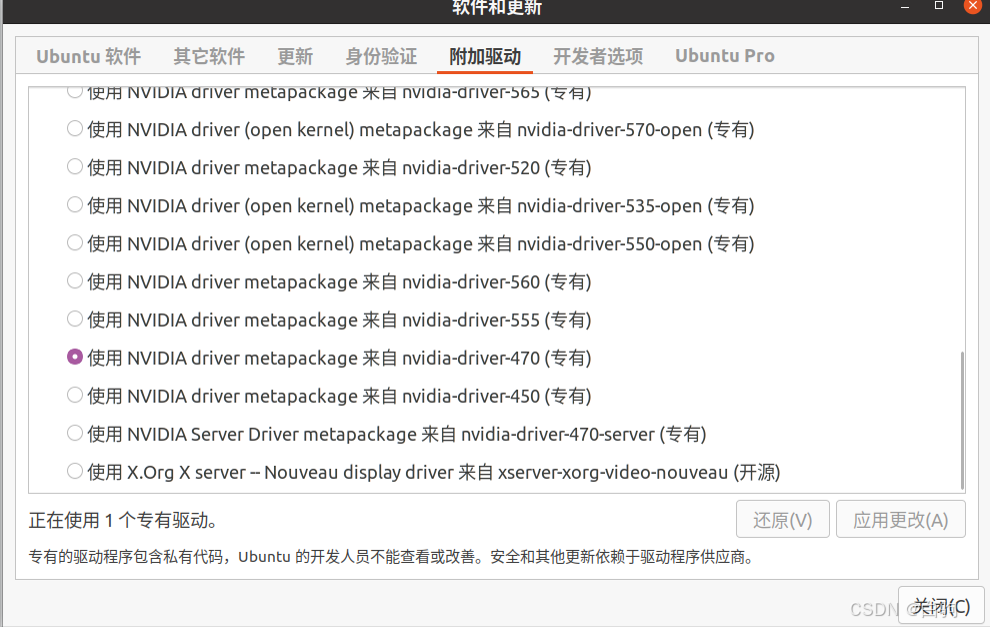This screenshot has width=990, height=627.
Task: Maximize the 软件和更新 window
Action: pyautogui.click(x=939, y=6)
